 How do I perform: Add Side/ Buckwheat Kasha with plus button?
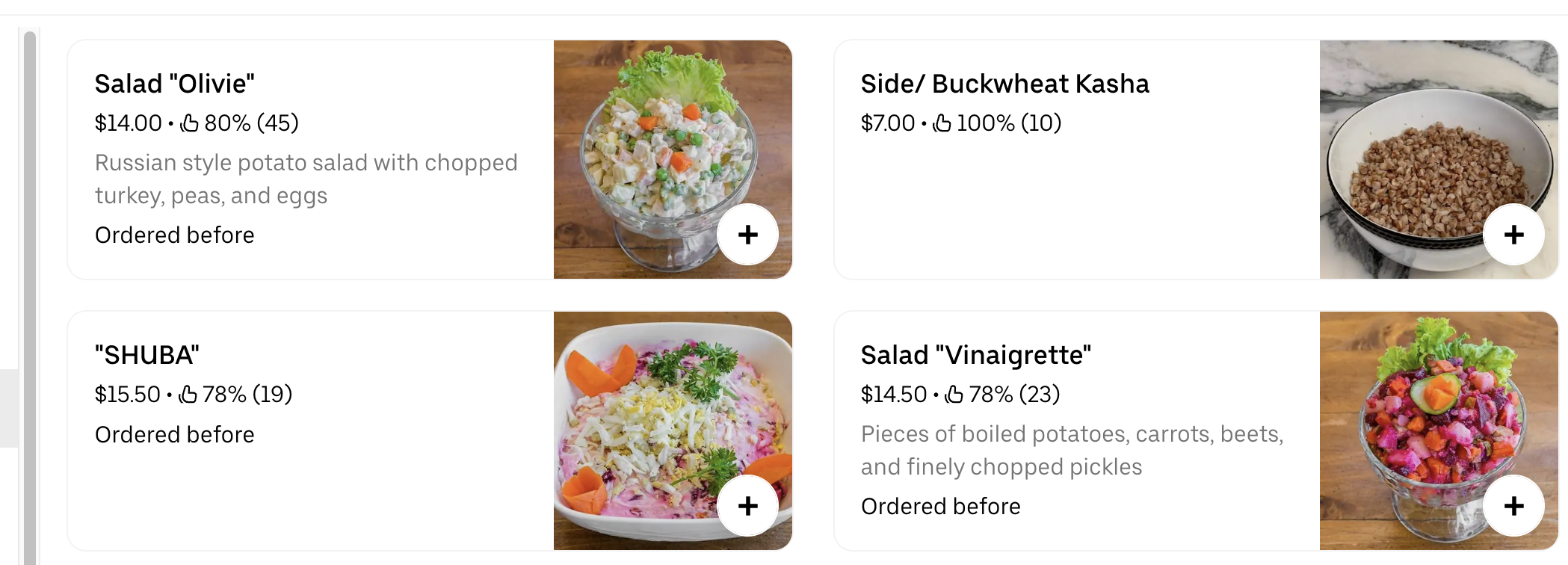tap(1513, 235)
